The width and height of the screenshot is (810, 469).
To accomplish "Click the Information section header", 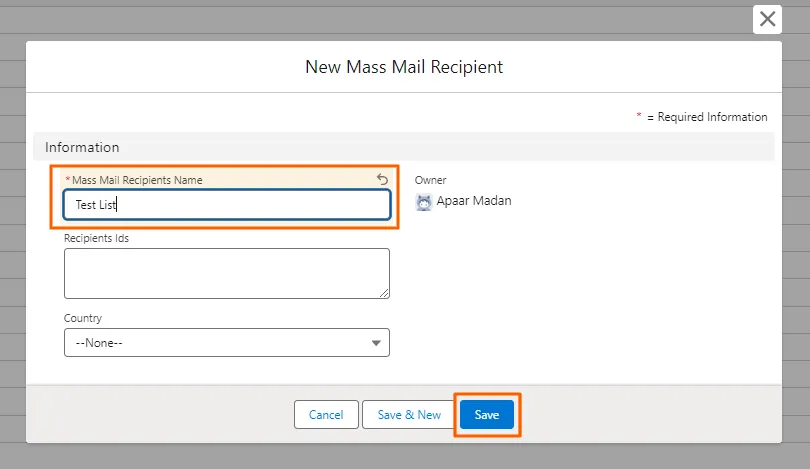I will pyautogui.click(x=82, y=147).
